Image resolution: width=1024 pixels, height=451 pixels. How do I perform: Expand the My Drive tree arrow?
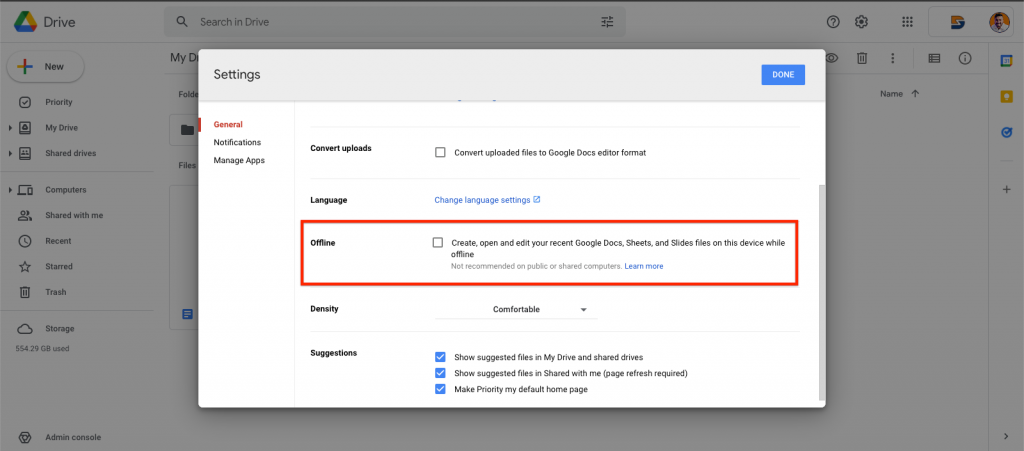pyautogui.click(x=10, y=128)
